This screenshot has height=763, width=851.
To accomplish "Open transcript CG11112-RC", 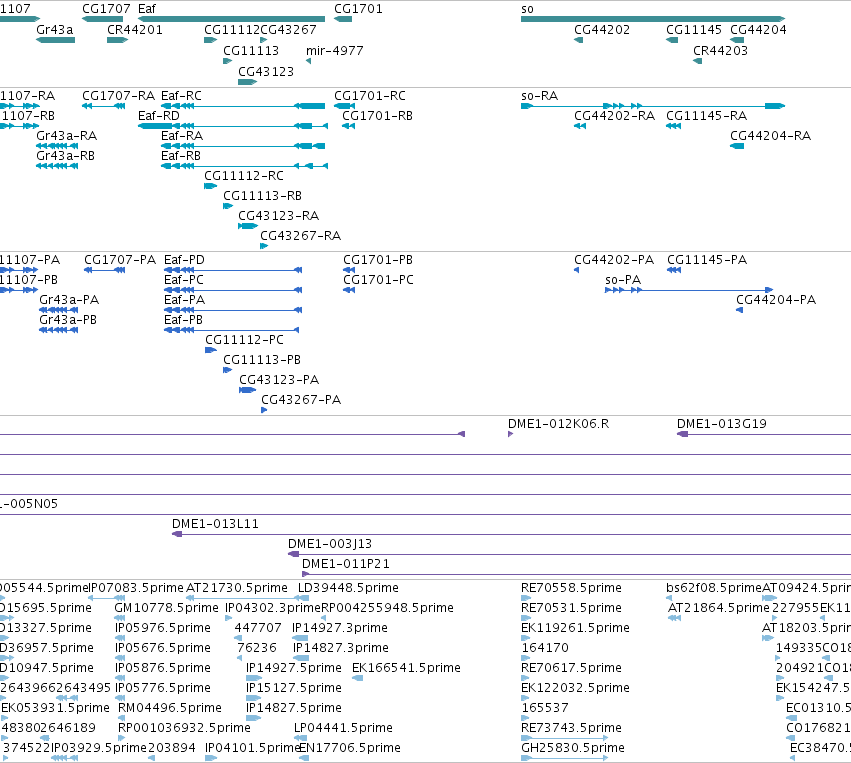I will (244, 176).
